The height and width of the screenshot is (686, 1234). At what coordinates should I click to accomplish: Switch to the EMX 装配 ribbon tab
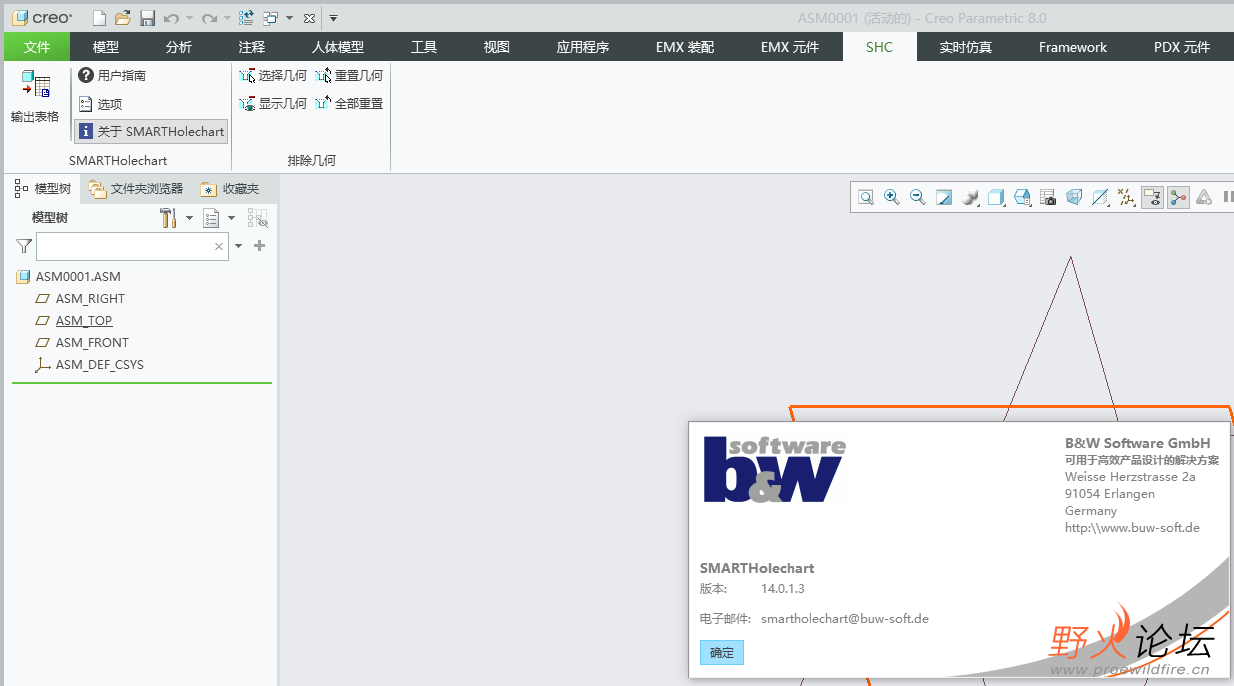[x=685, y=47]
